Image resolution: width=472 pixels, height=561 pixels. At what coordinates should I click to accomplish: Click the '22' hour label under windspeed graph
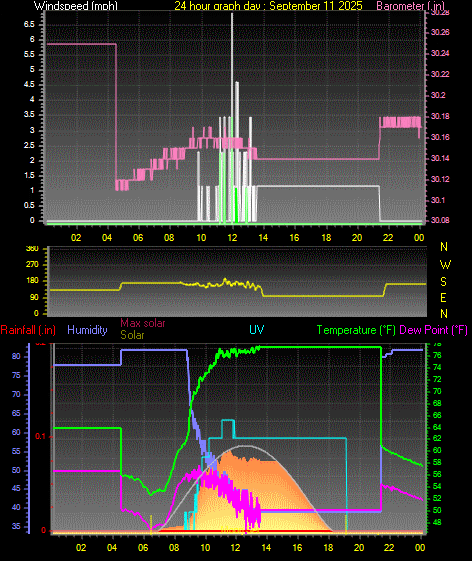tap(388, 238)
